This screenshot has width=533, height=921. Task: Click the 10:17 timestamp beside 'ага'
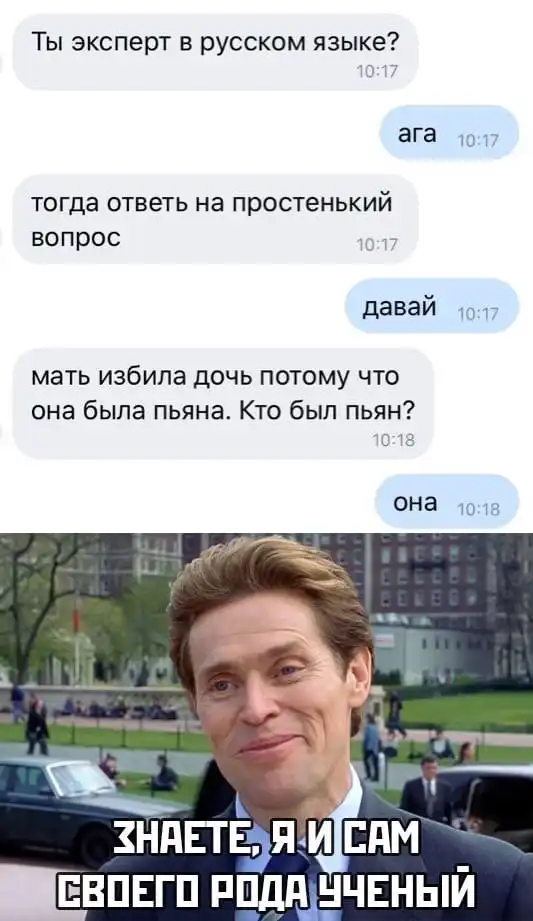click(x=477, y=141)
